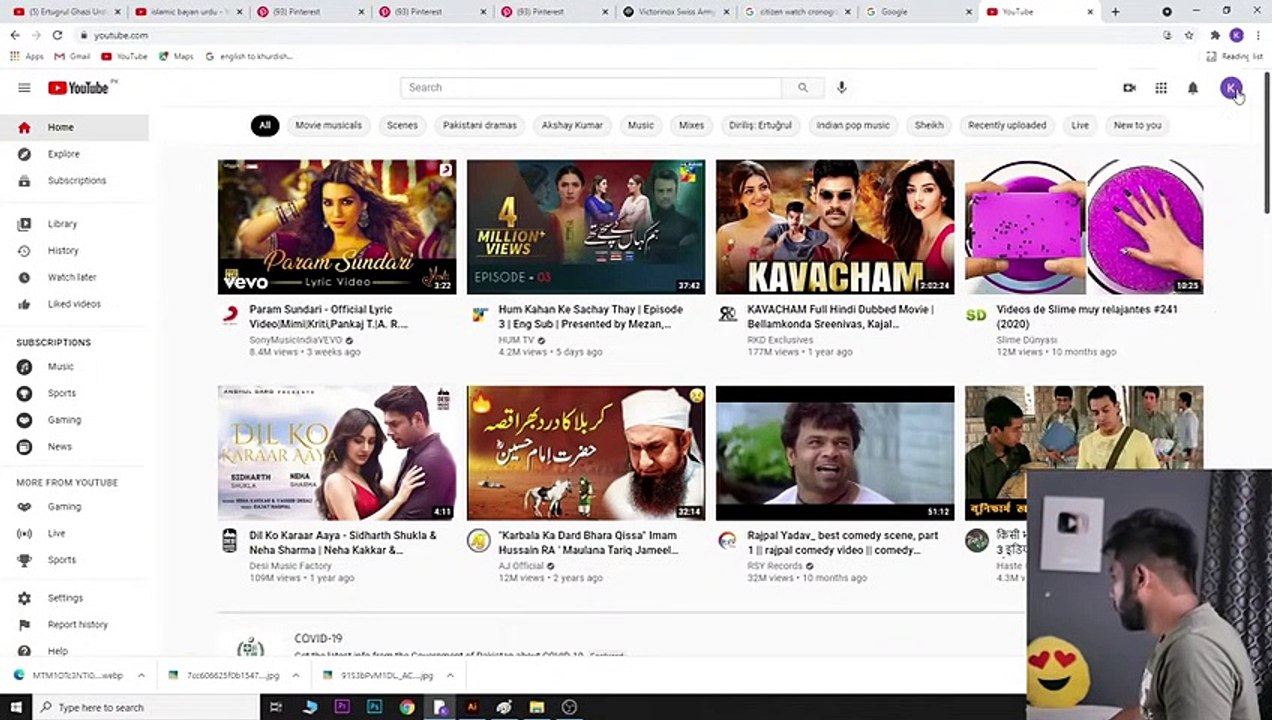
Task: Open the Create video camera icon
Action: point(1129,88)
